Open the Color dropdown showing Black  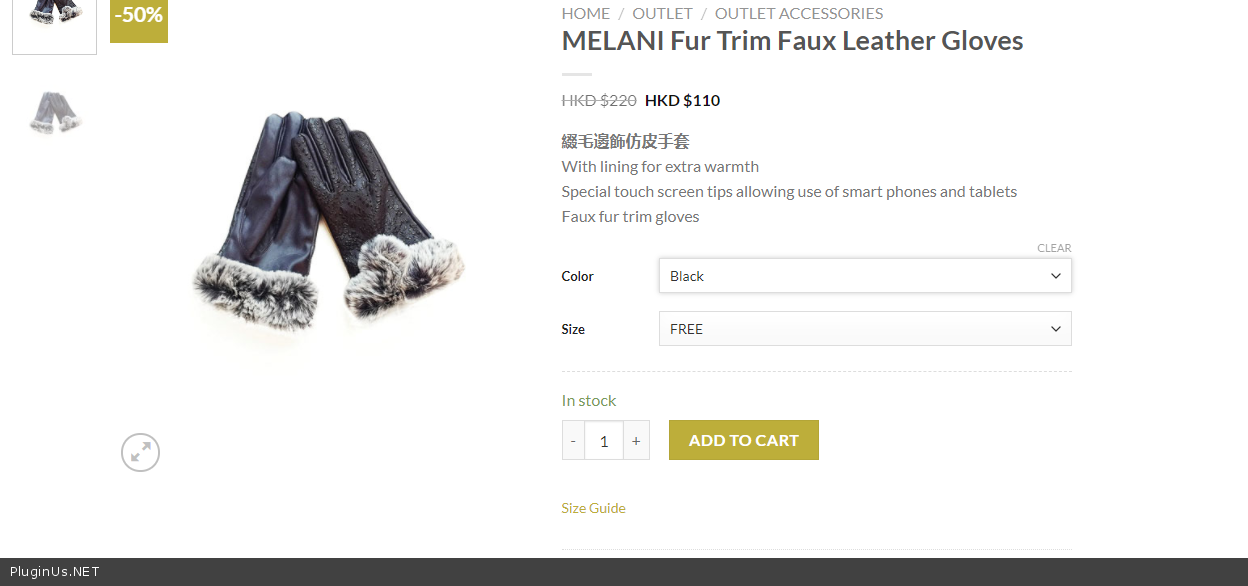pos(865,276)
